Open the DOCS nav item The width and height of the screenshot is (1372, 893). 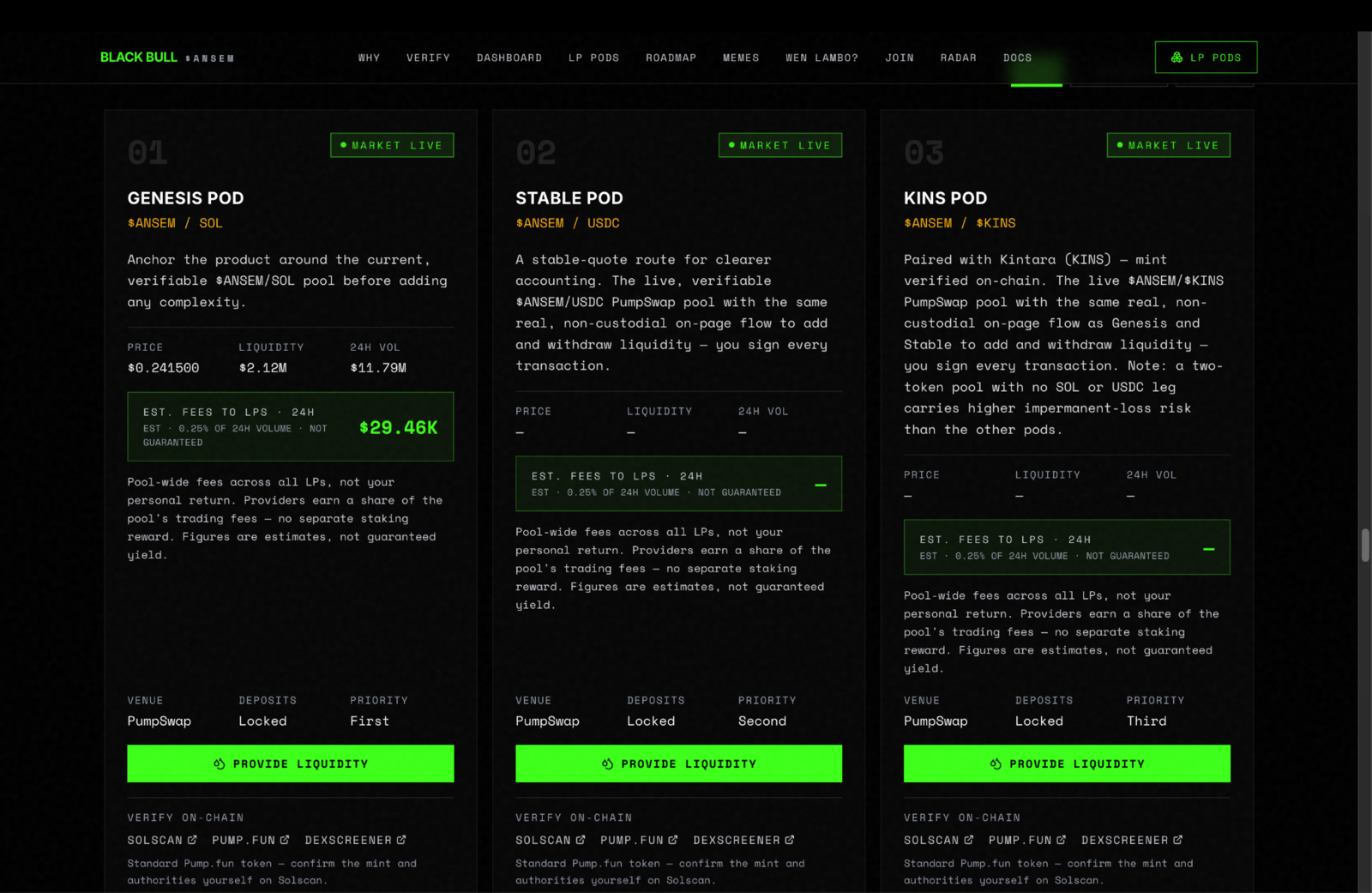(x=1017, y=57)
